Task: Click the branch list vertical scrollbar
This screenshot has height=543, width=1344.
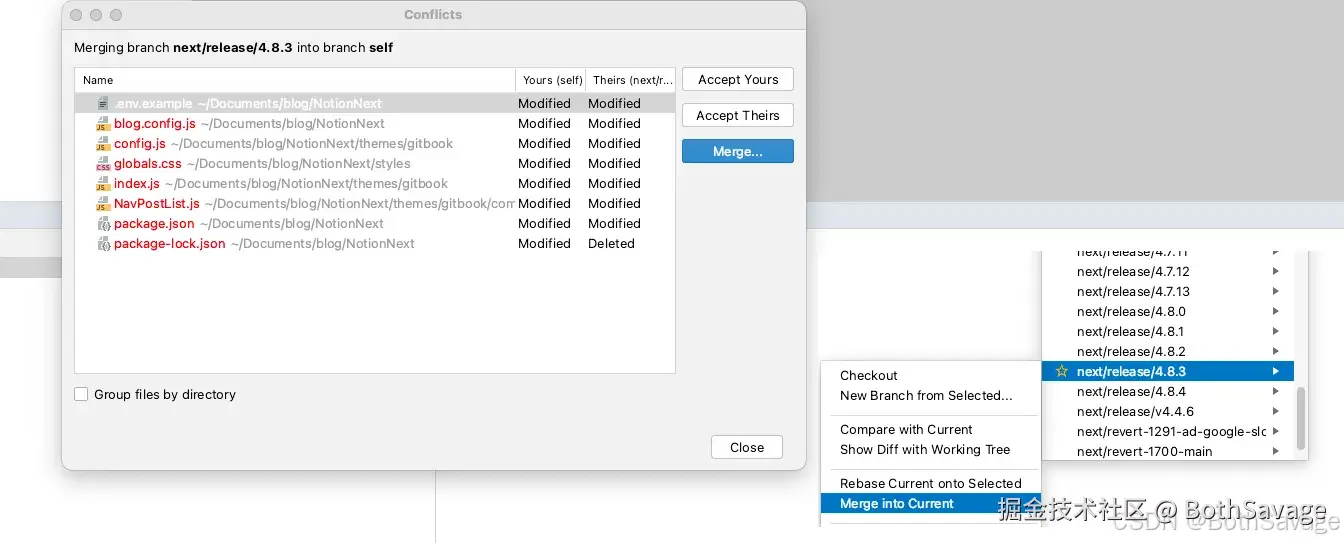Action: [1301, 418]
